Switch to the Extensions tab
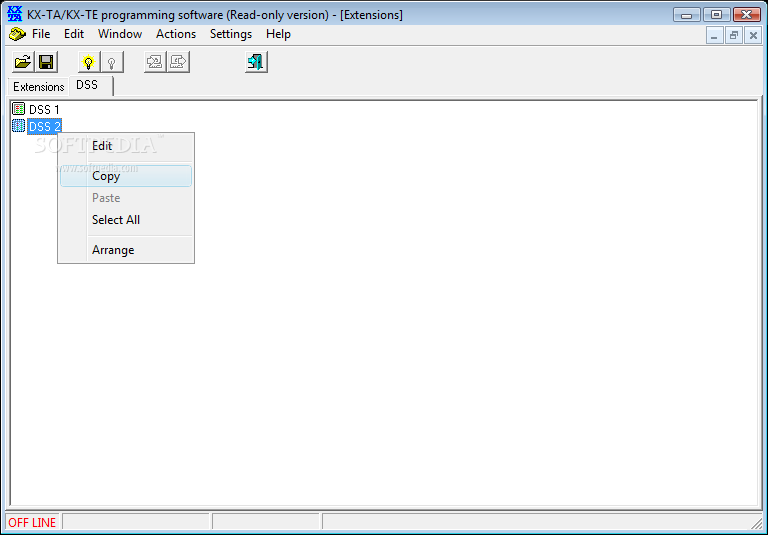The height and width of the screenshot is (535, 768). pos(38,87)
